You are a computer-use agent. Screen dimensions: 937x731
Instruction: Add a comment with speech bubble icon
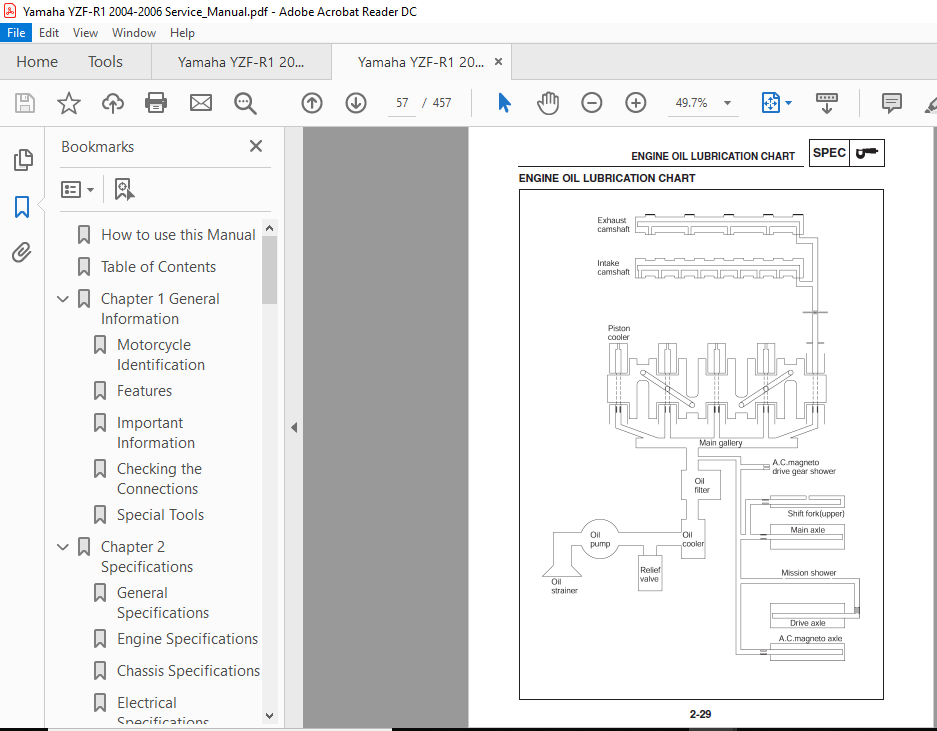[892, 103]
